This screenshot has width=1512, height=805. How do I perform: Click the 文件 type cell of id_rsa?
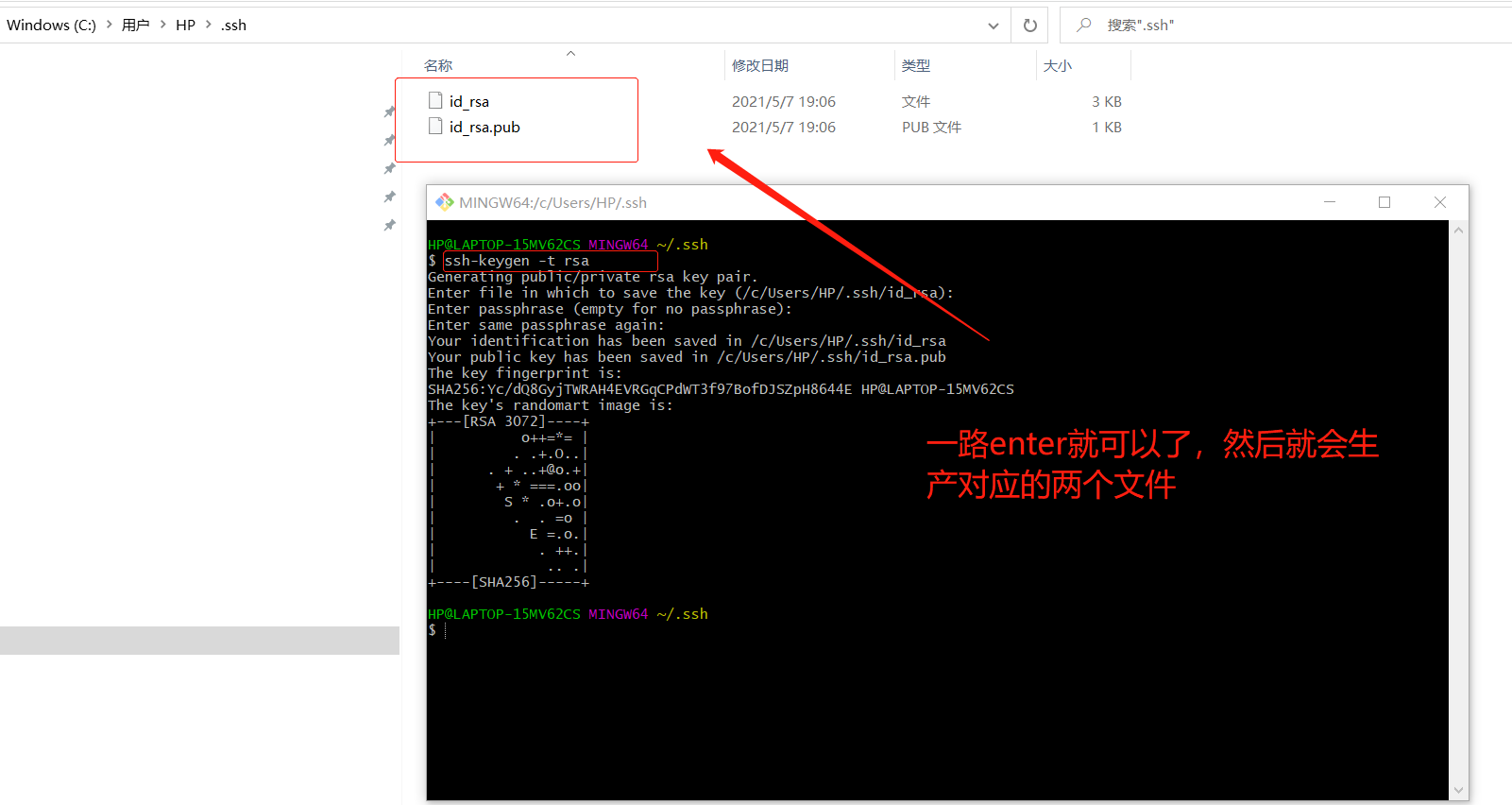coord(916,101)
